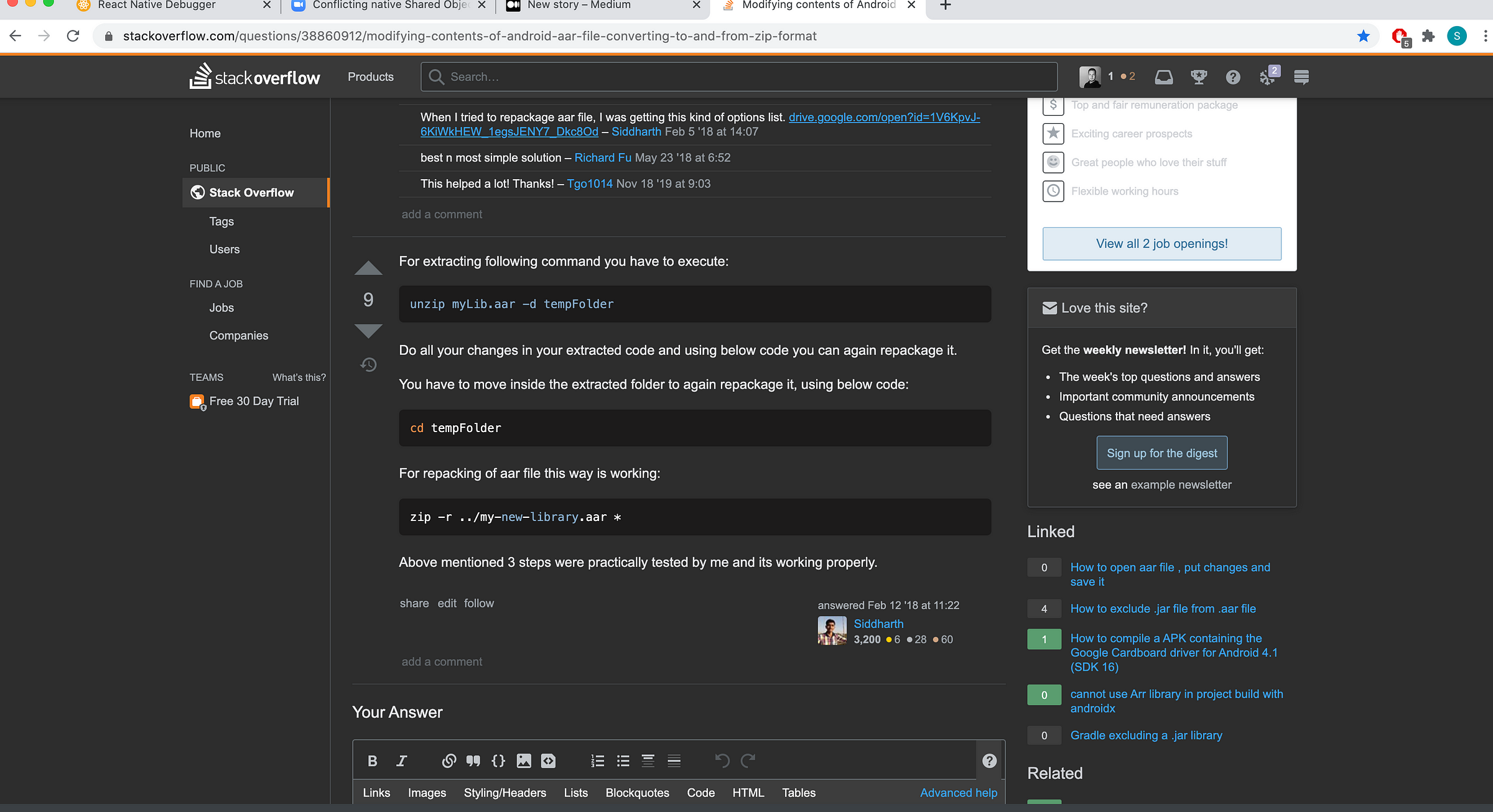Click Sign up for the digest button
Screen dimensions: 1493x812
click(1161, 453)
